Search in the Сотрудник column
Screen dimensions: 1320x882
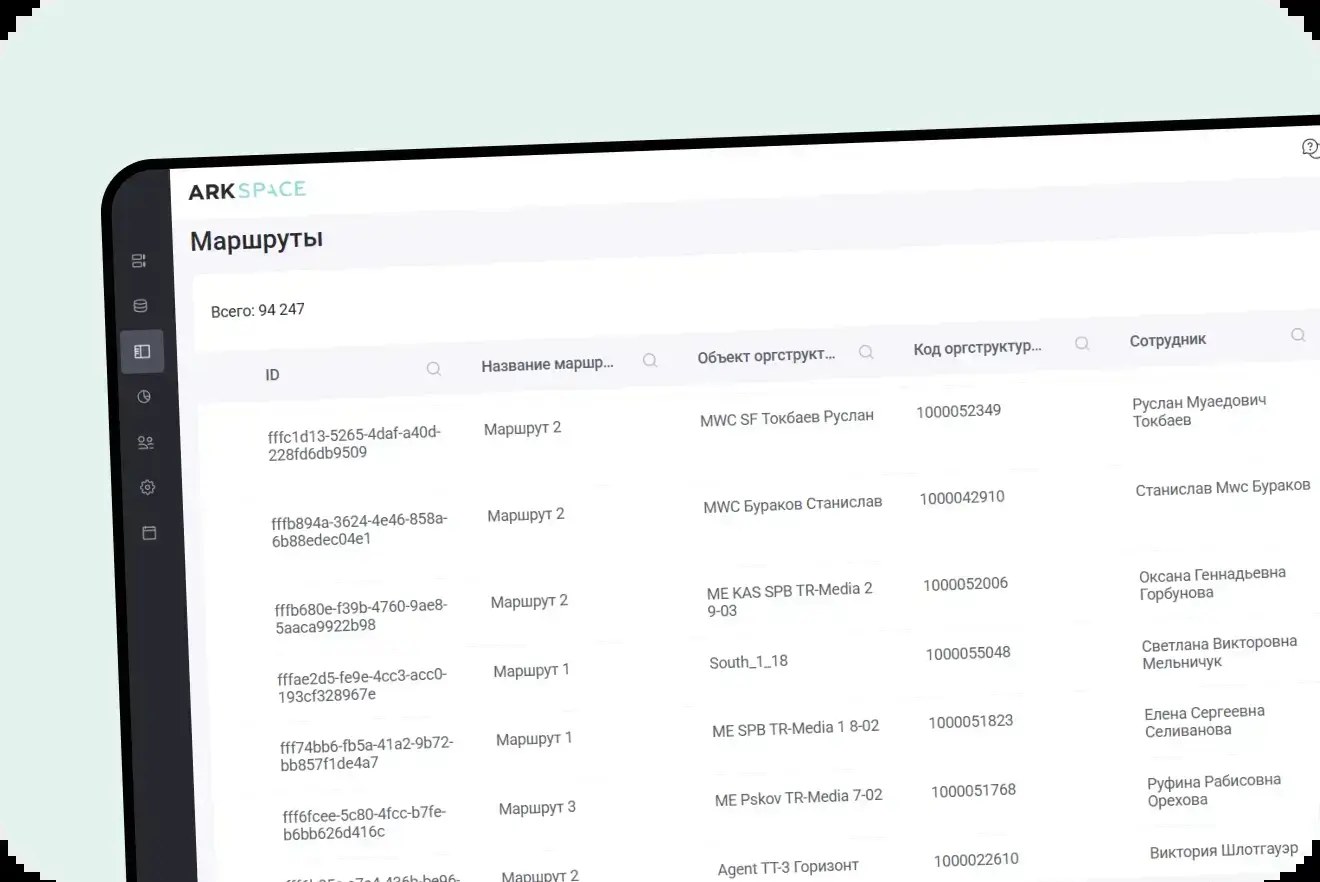pyautogui.click(x=1298, y=335)
